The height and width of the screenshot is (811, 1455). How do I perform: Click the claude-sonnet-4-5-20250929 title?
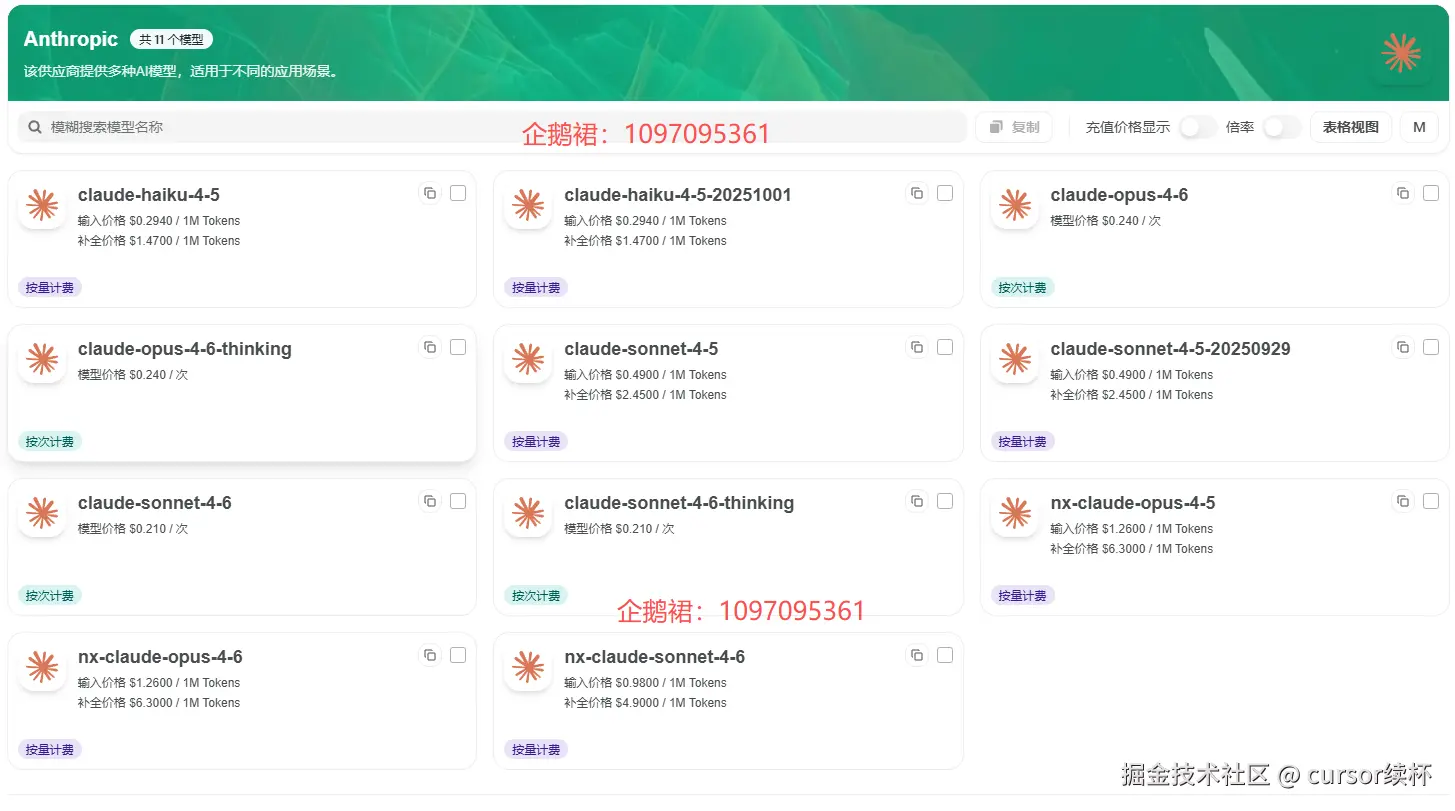point(1170,349)
